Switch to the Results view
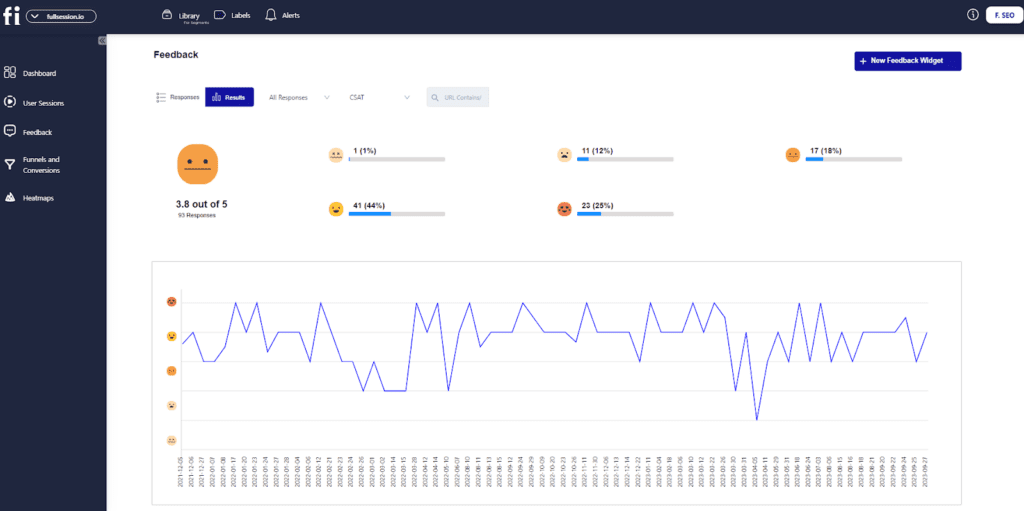Viewport: 1024px width, 511px height. click(x=229, y=97)
